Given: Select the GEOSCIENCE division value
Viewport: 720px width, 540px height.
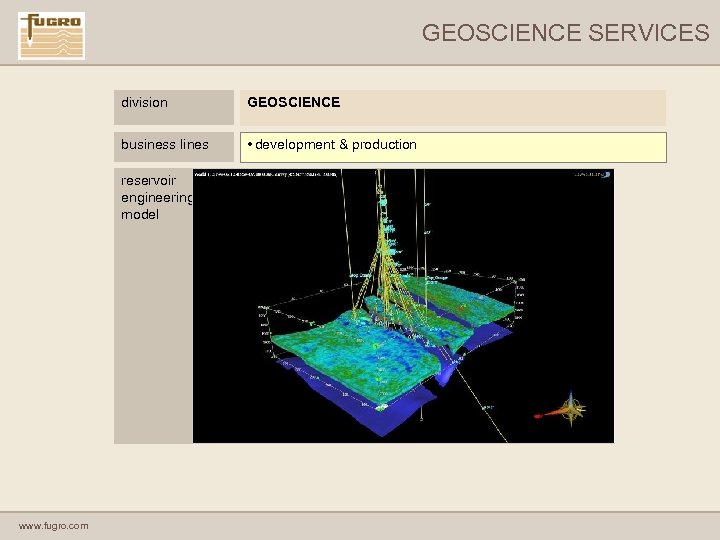Looking at the screenshot, I should (x=453, y=107).
